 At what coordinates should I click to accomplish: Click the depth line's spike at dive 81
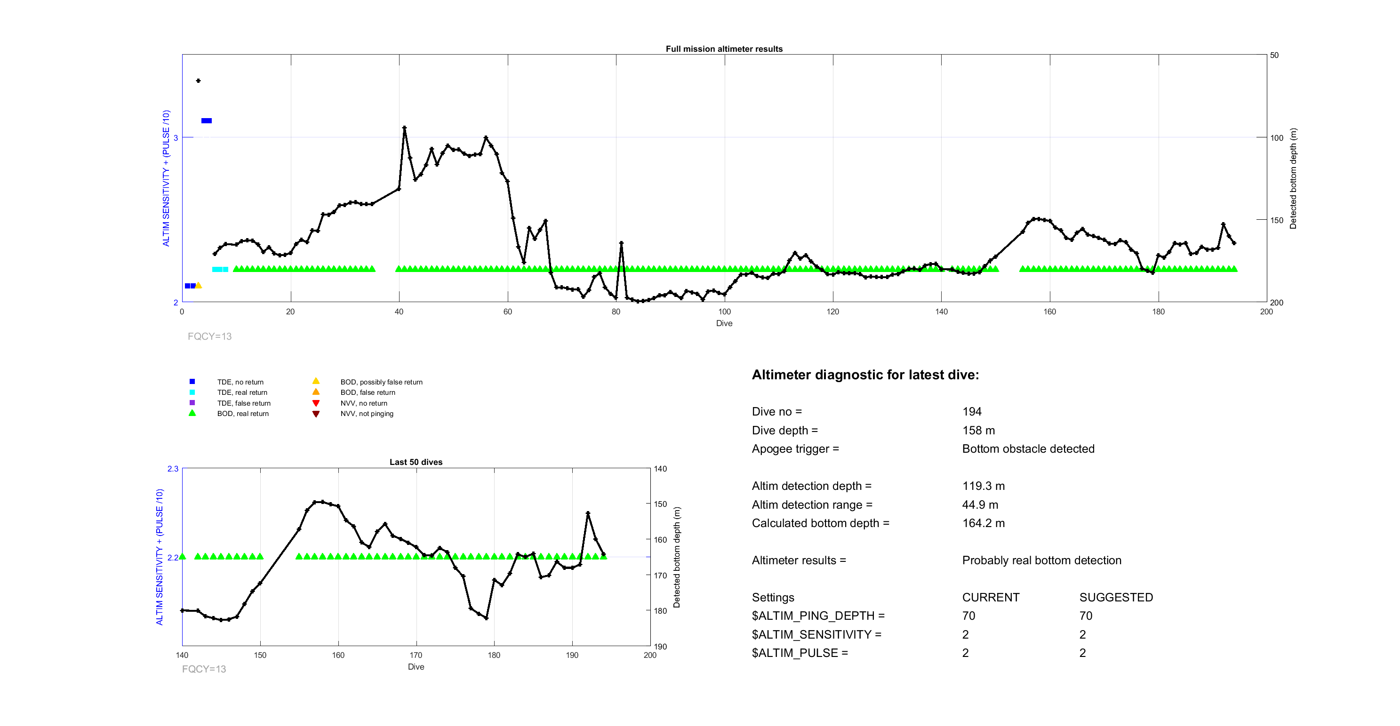point(621,243)
